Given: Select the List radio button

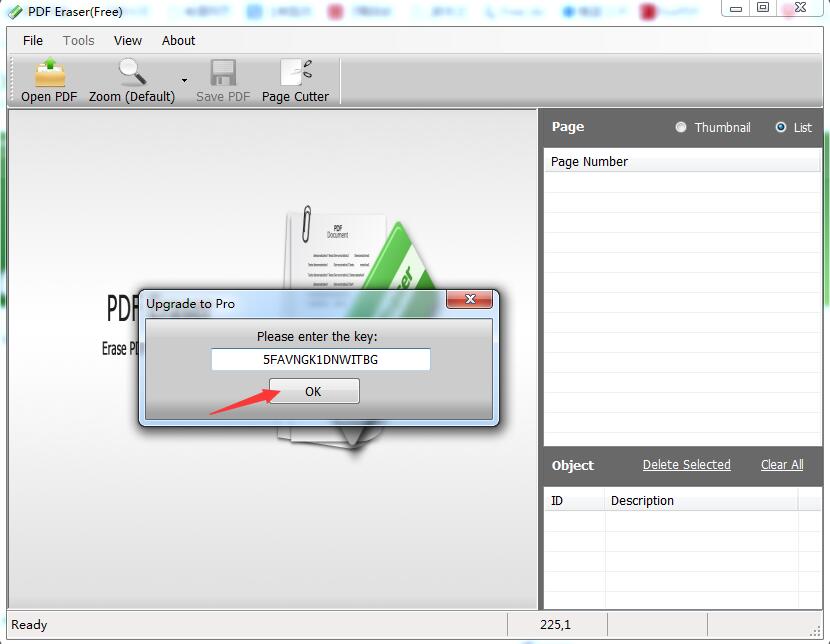Looking at the screenshot, I should pyautogui.click(x=780, y=127).
